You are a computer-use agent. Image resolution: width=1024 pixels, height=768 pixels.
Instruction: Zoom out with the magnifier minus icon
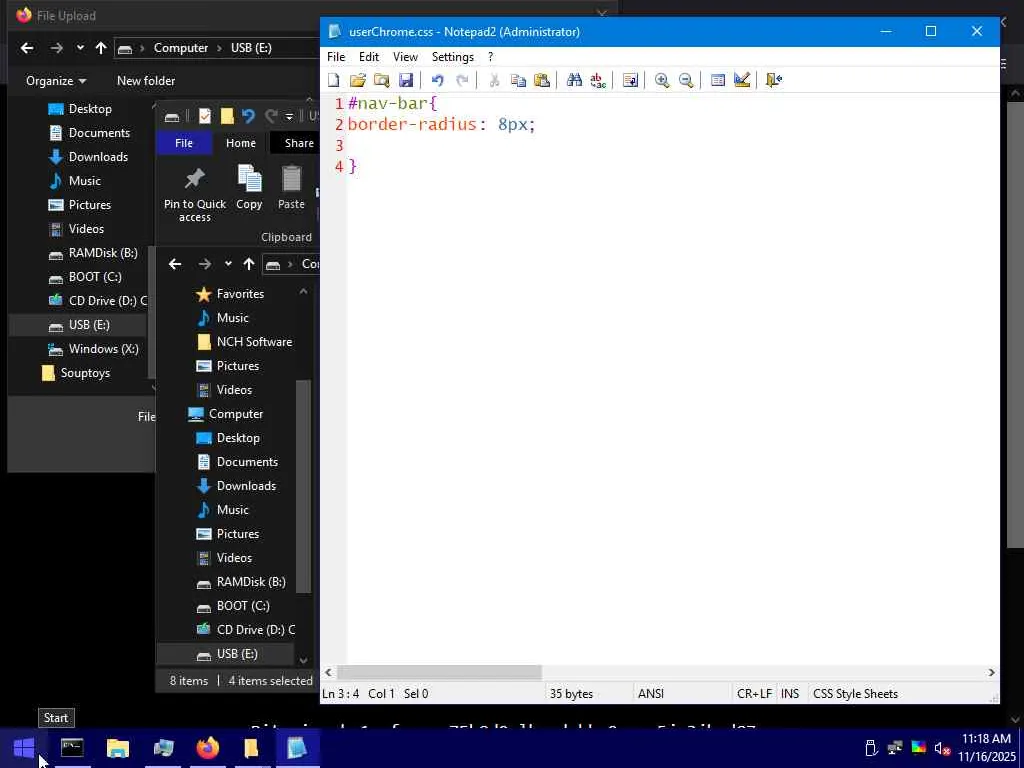[686, 80]
